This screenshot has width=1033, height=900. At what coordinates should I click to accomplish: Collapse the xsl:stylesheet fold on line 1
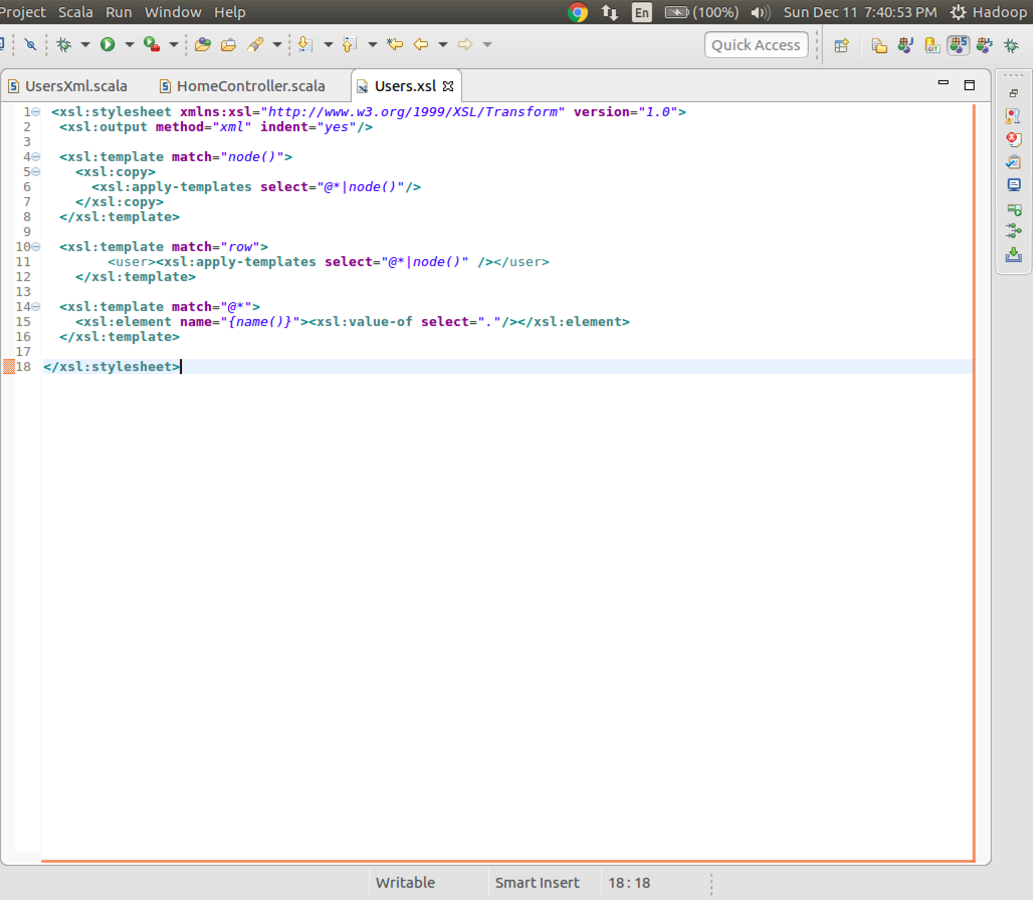(36, 112)
